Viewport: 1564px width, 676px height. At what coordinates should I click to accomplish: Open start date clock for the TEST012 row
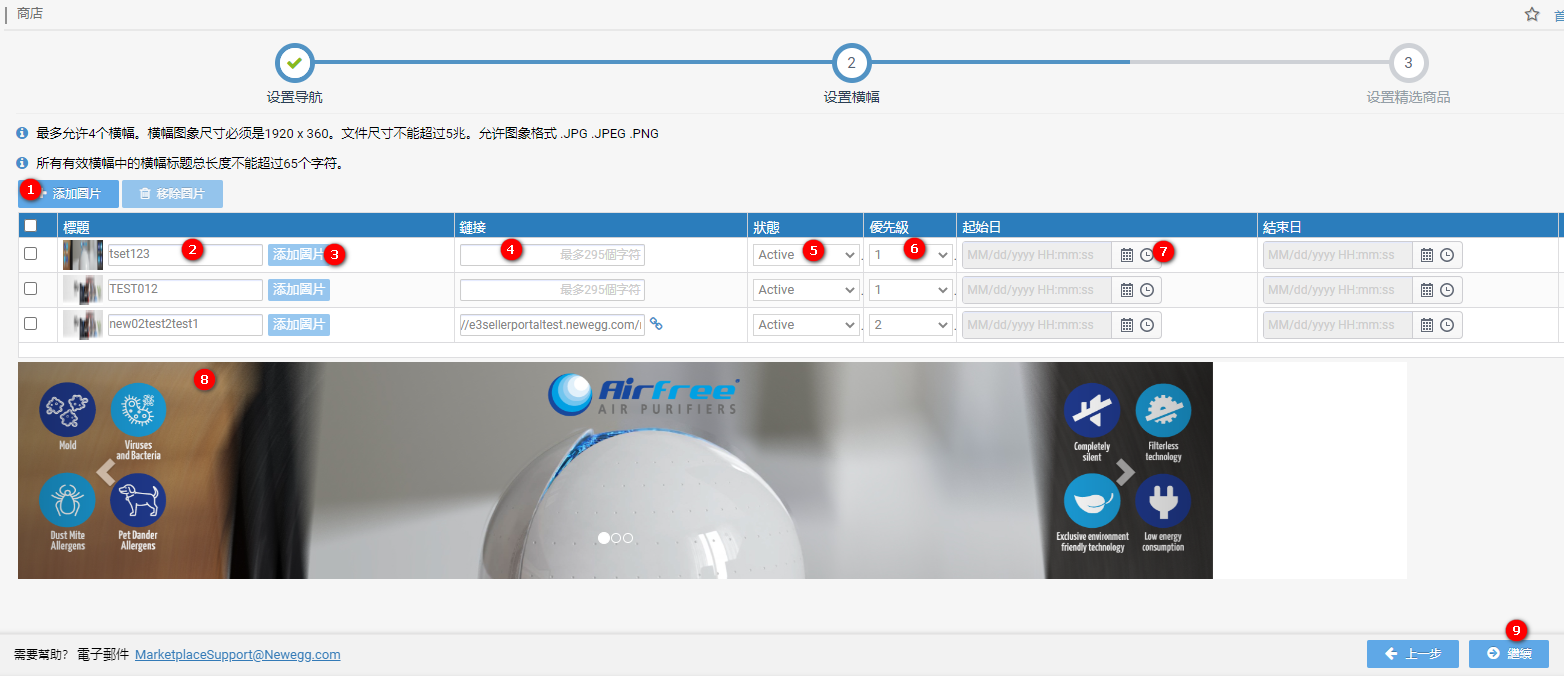pos(1147,290)
